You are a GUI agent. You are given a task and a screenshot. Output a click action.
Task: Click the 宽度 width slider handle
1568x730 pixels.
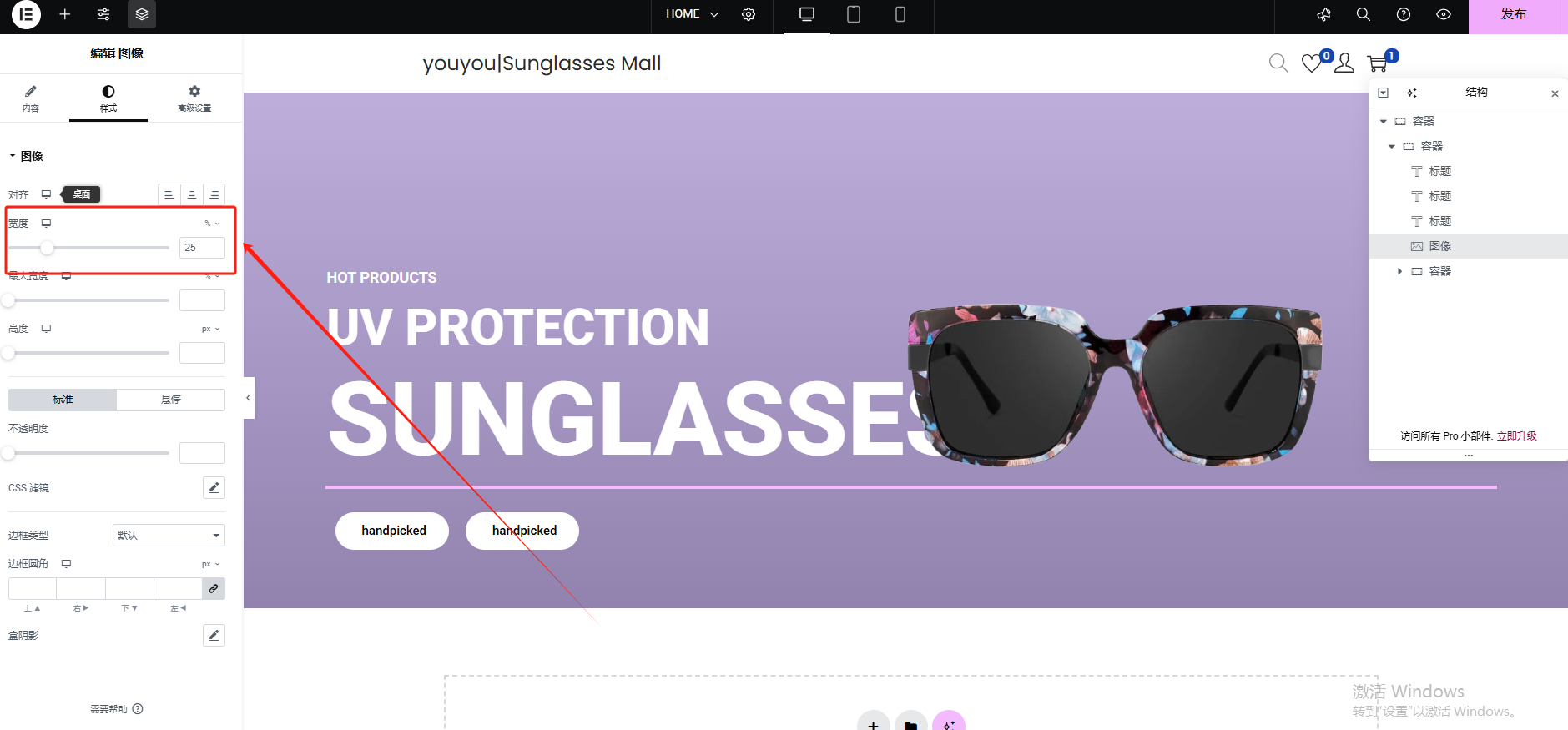click(x=48, y=248)
